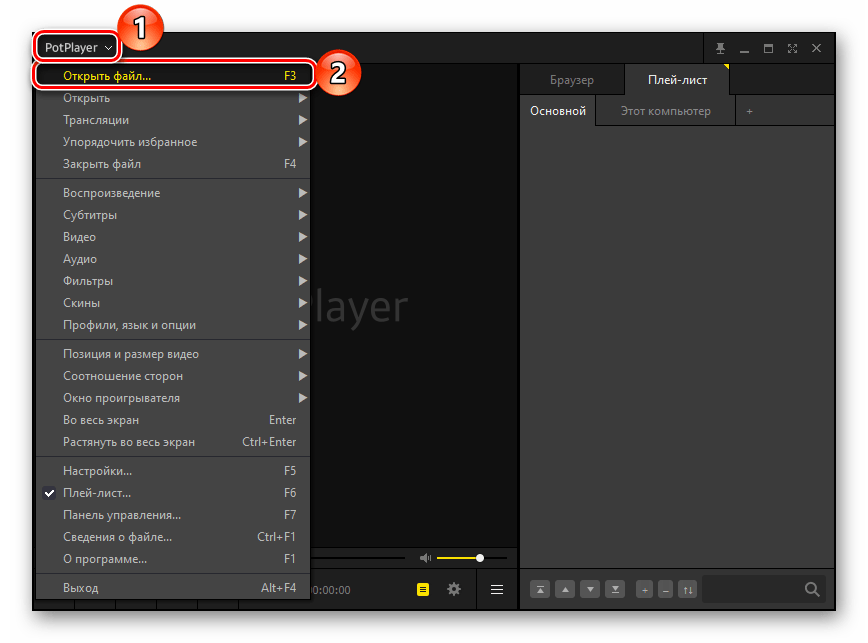Screen dimensions: 868x643
Task: Remove playlist item with minus icon
Action: [666, 590]
